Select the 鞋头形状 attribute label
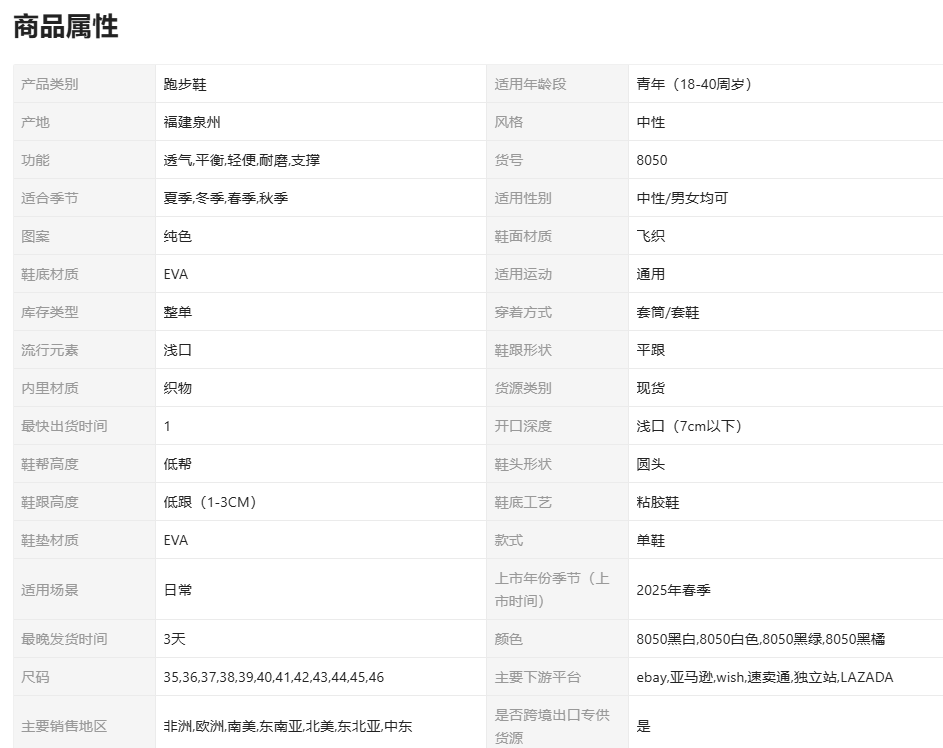Viewport: 943px width, 748px height. [523, 464]
